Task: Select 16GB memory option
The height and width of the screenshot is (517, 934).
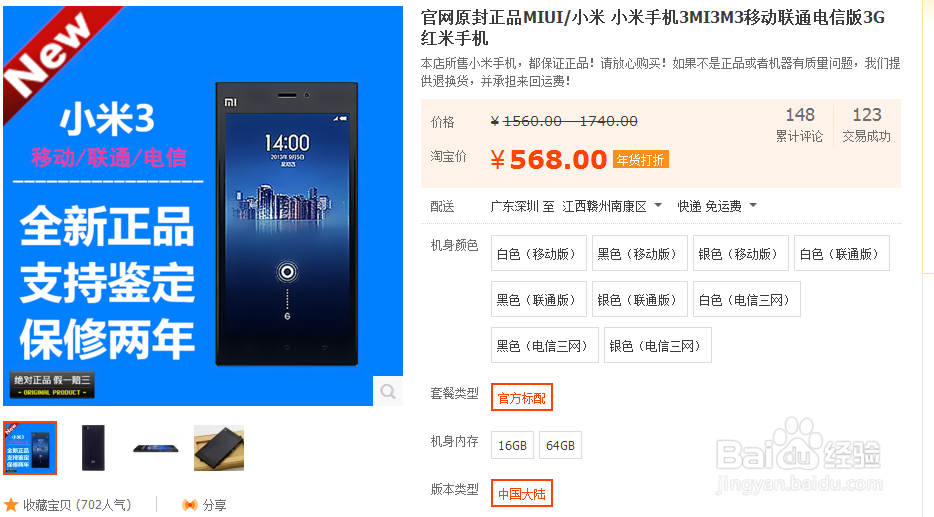Action: pyautogui.click(x=512, y=445)
